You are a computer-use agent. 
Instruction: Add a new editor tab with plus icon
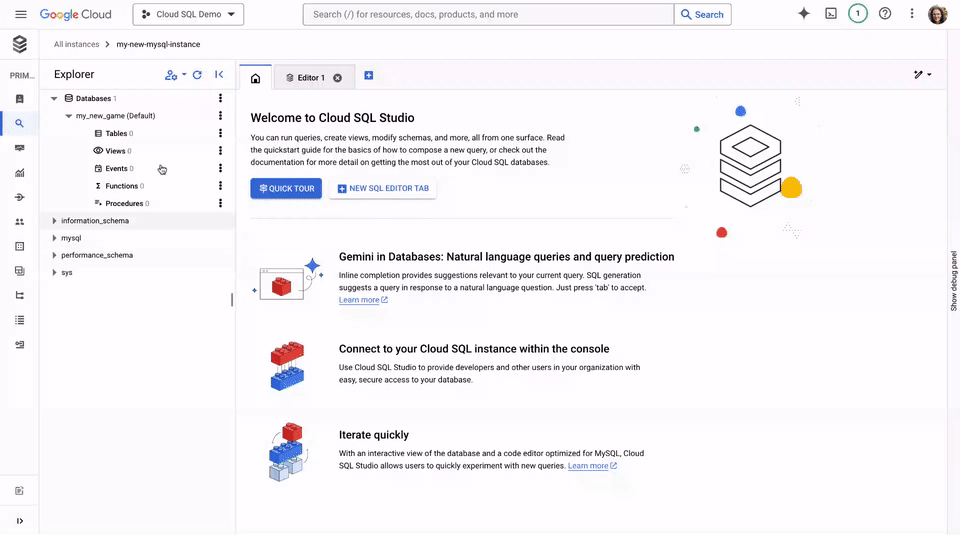(369, 76)
